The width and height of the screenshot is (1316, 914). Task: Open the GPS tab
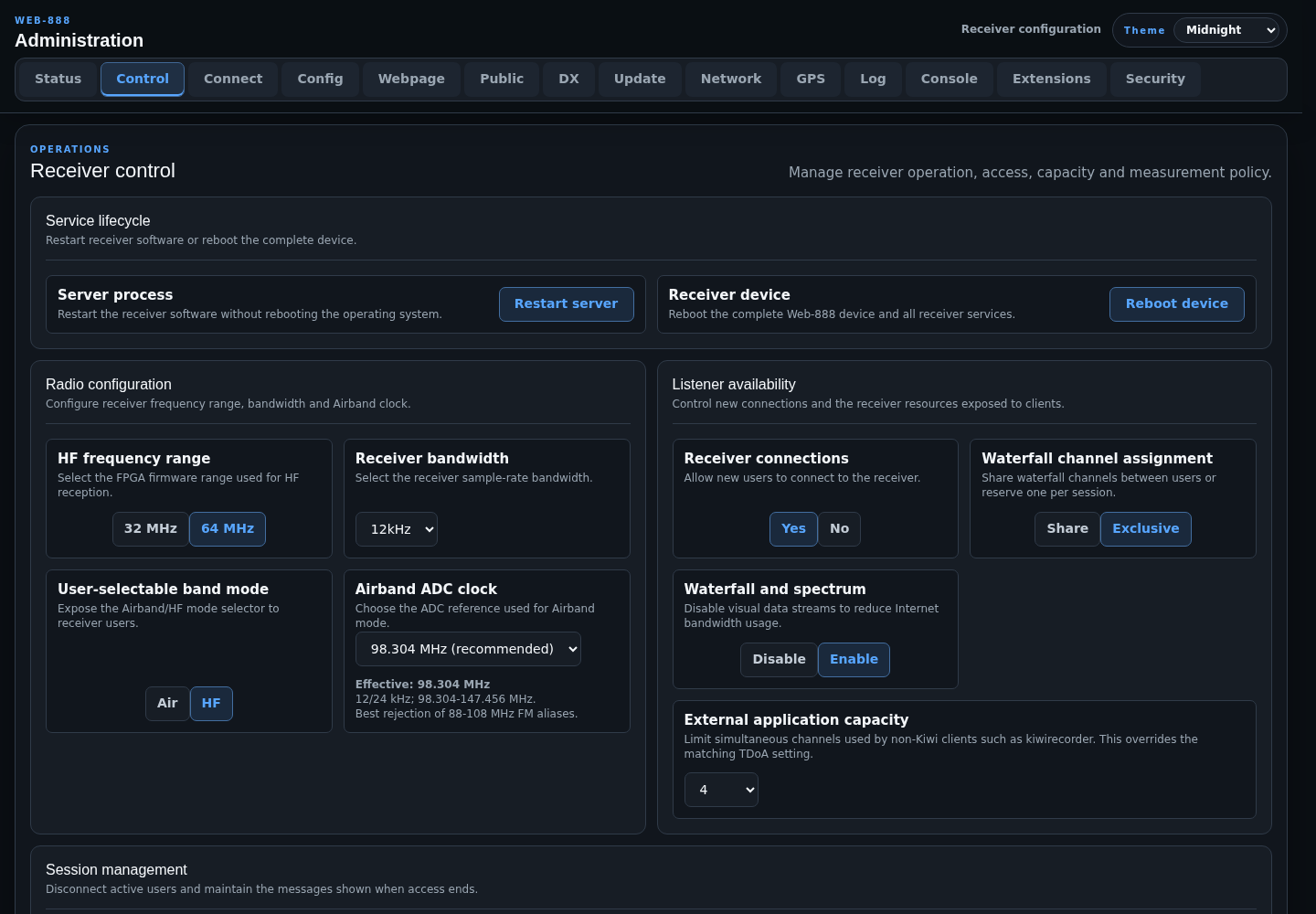(x=811, y=80)
